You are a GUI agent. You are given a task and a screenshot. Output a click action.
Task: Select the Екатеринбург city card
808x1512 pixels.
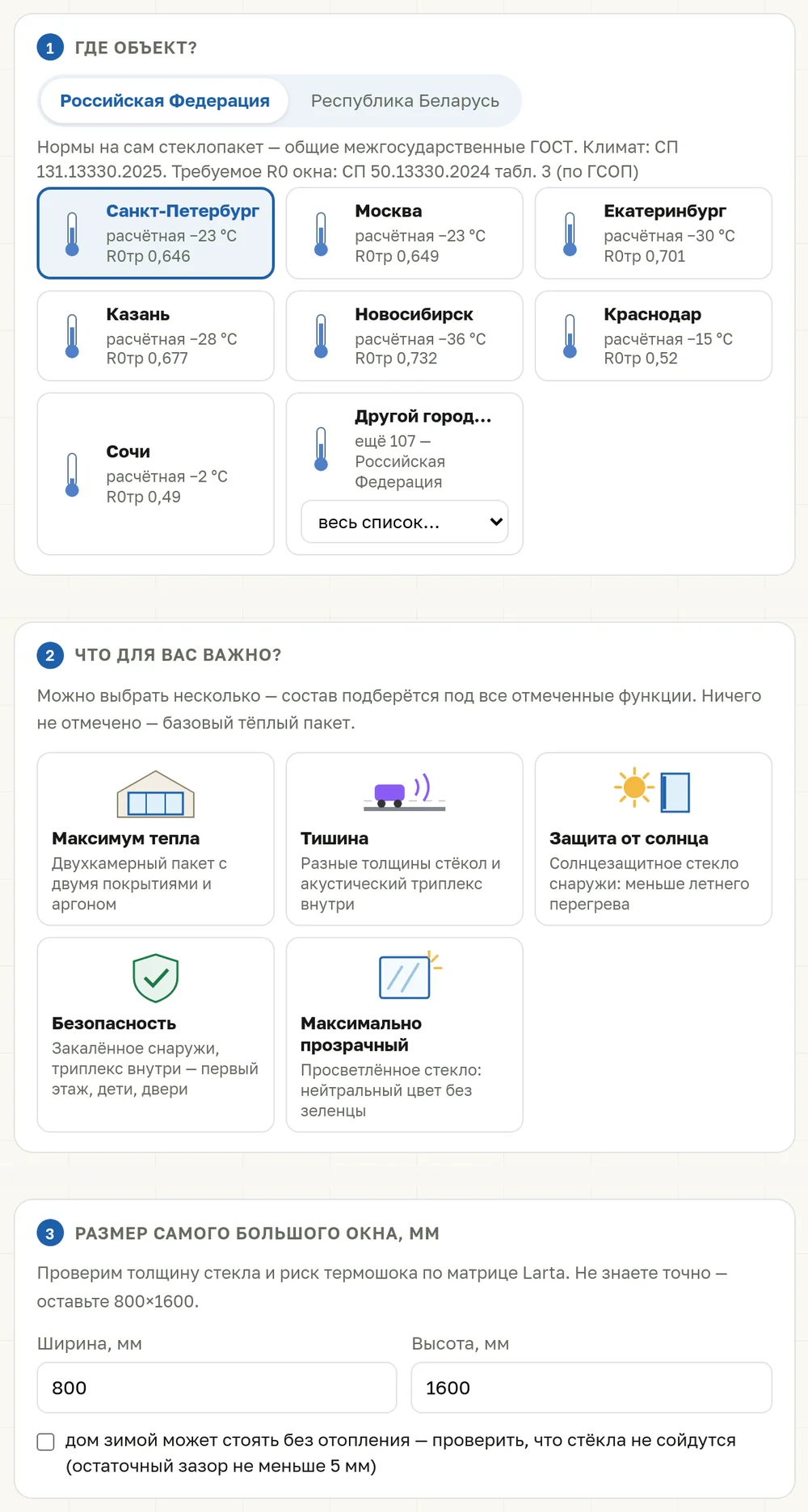click(x=653, y=233)
